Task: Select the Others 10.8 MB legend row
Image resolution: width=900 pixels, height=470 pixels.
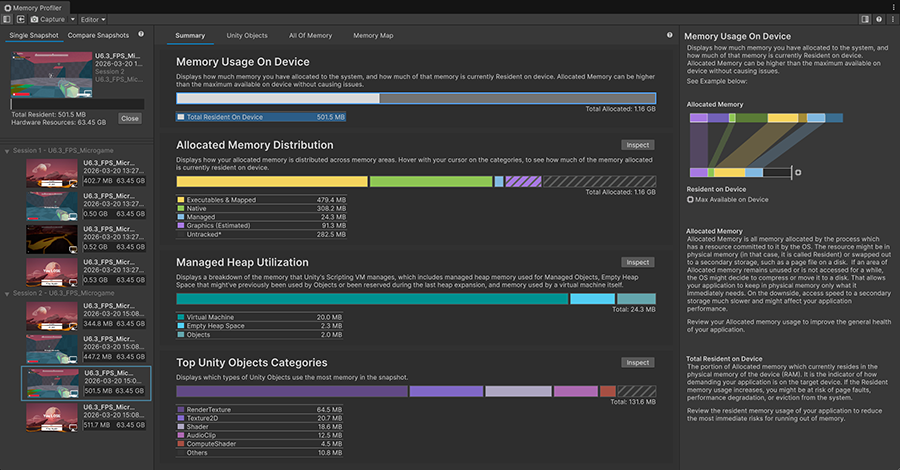Action: click(259, 453)
